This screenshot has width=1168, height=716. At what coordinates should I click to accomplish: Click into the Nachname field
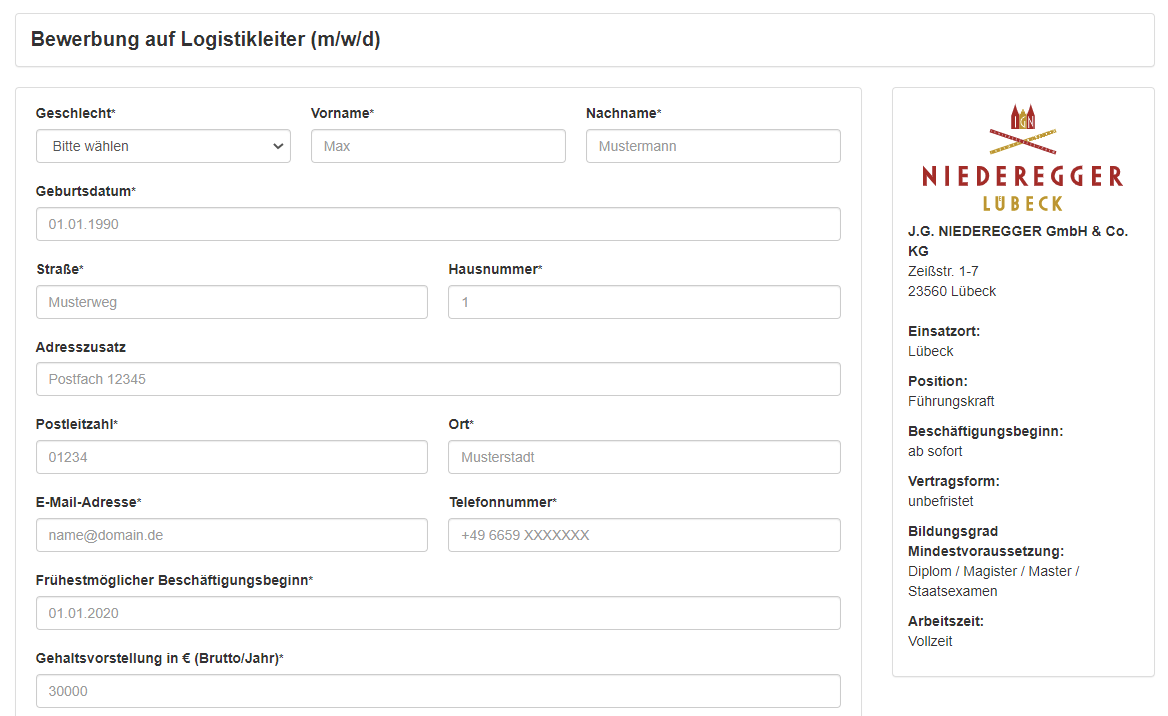pyautogui.click(x=713, y=146)
